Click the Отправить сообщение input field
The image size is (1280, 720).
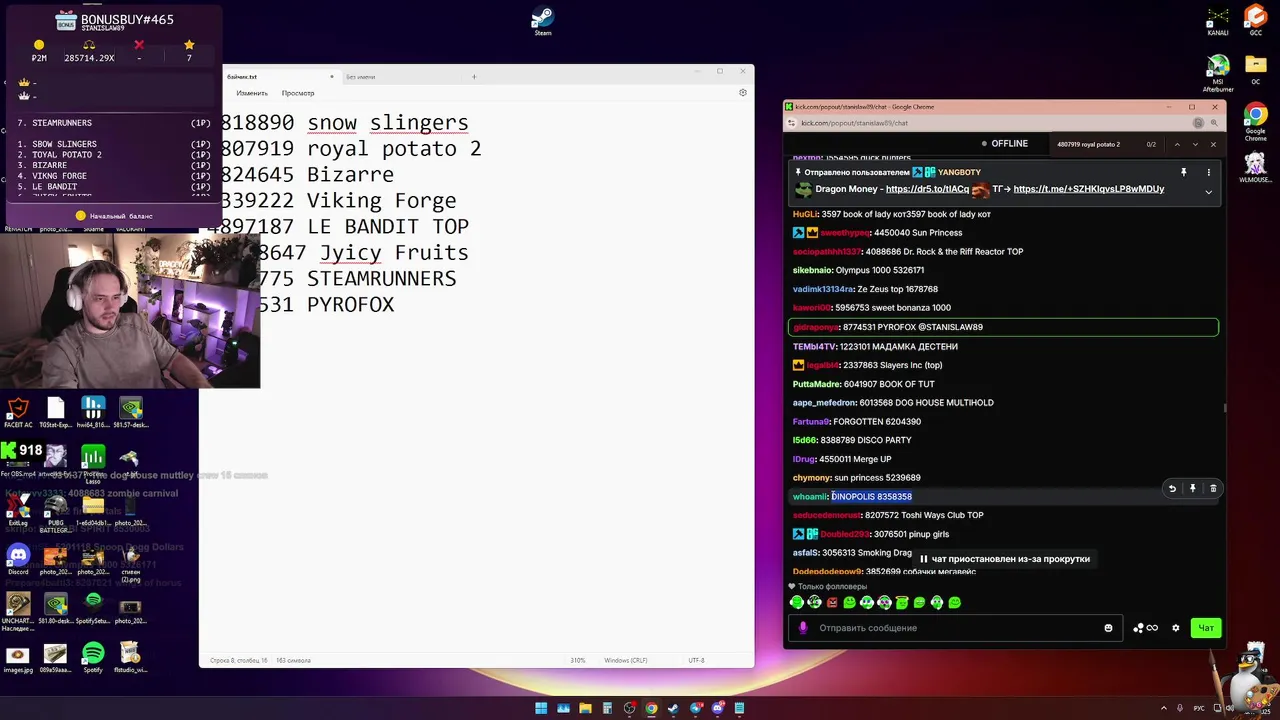[x=955, y=628]
